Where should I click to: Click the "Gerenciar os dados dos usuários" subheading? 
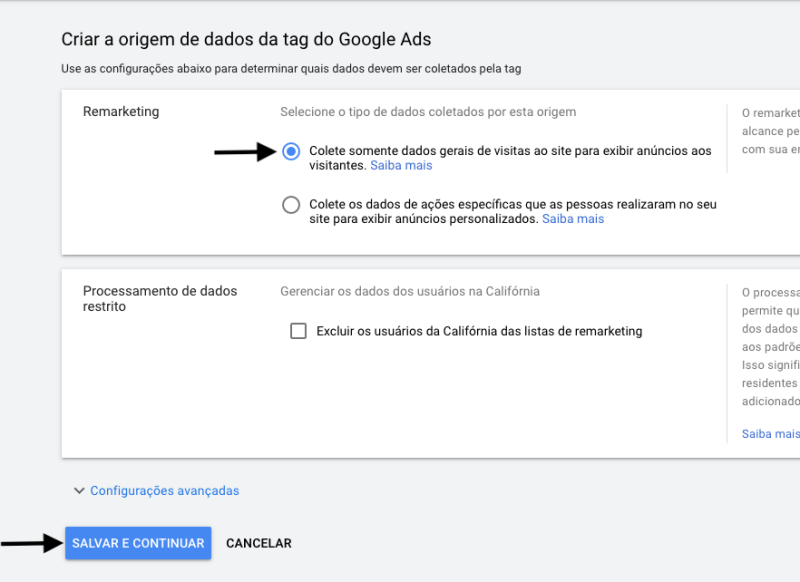(x=410, y=291)
